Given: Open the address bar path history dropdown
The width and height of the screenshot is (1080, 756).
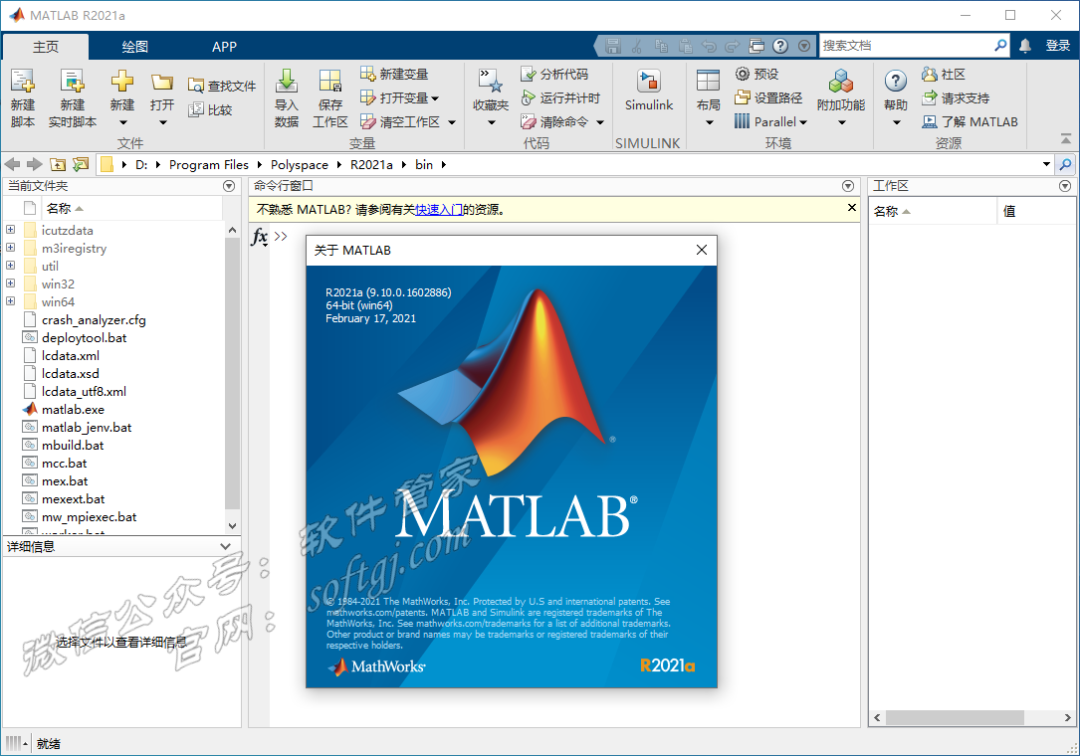Looking at the screenshot, I should (x=1046, y=164).
